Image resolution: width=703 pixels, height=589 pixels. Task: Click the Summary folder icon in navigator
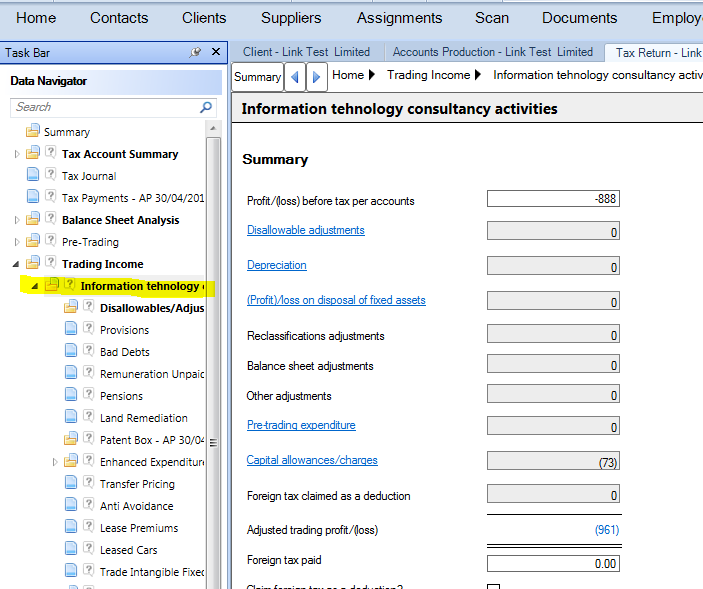pyautogui.click(x=32, y=130)
